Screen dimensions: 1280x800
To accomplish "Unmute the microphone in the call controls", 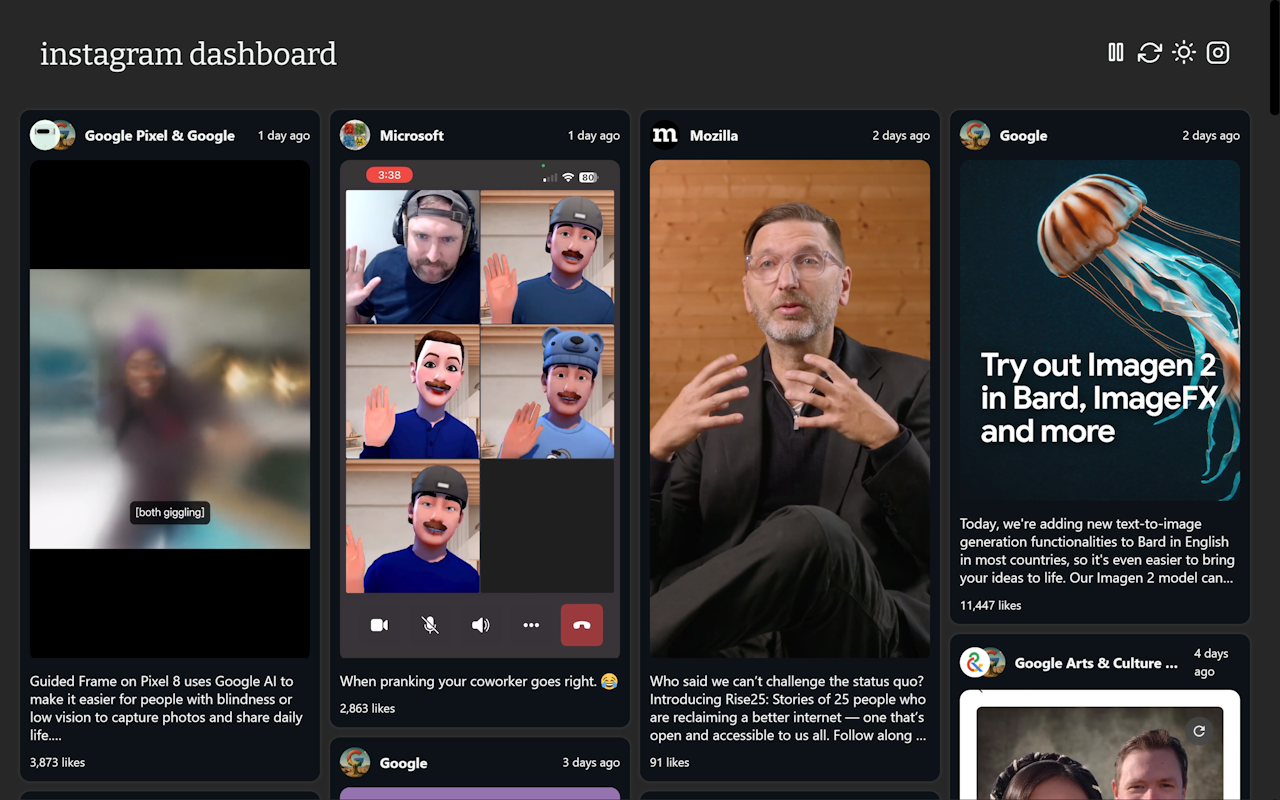I will 429,624.
